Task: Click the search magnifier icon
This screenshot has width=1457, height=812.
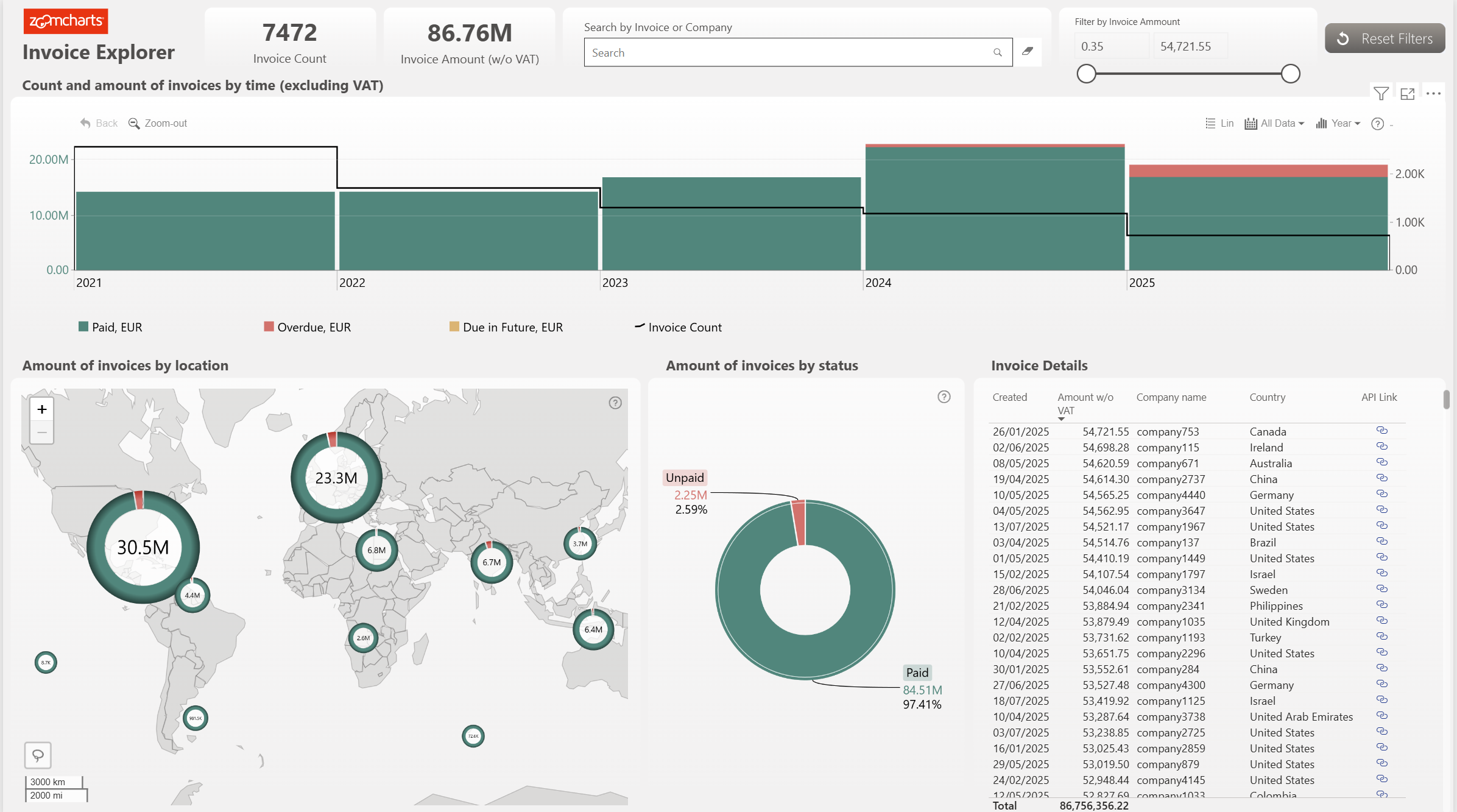Action: 998,52
